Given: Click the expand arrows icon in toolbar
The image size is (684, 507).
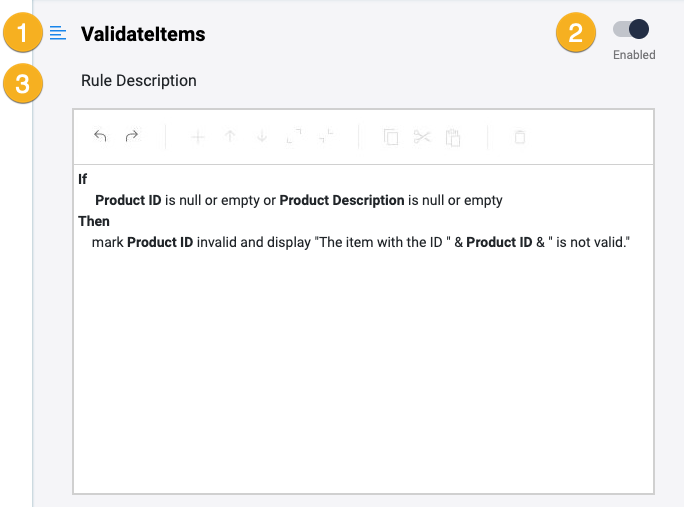Looking at the screenshot, I should 293,137.
